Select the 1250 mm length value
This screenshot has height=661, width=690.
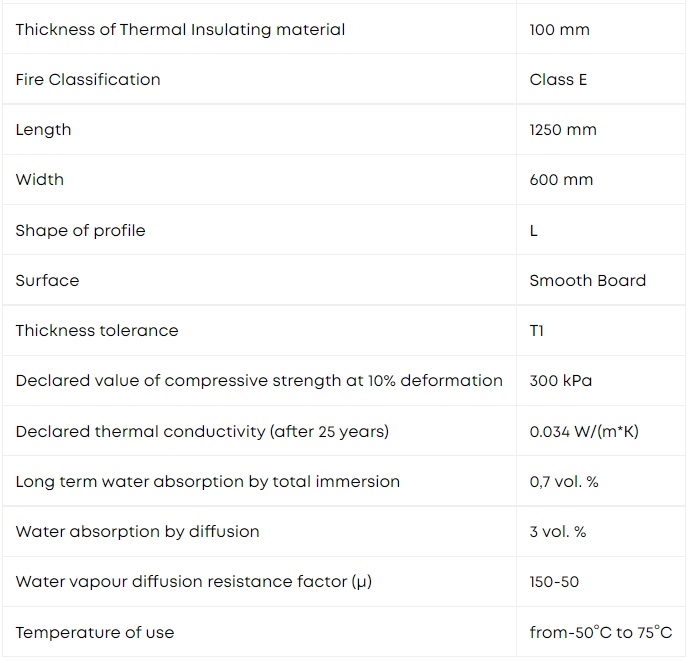(563, 130)
